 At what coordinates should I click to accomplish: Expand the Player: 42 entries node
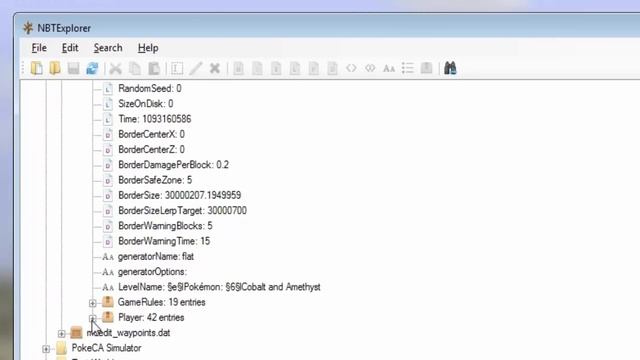pos(93,318)
